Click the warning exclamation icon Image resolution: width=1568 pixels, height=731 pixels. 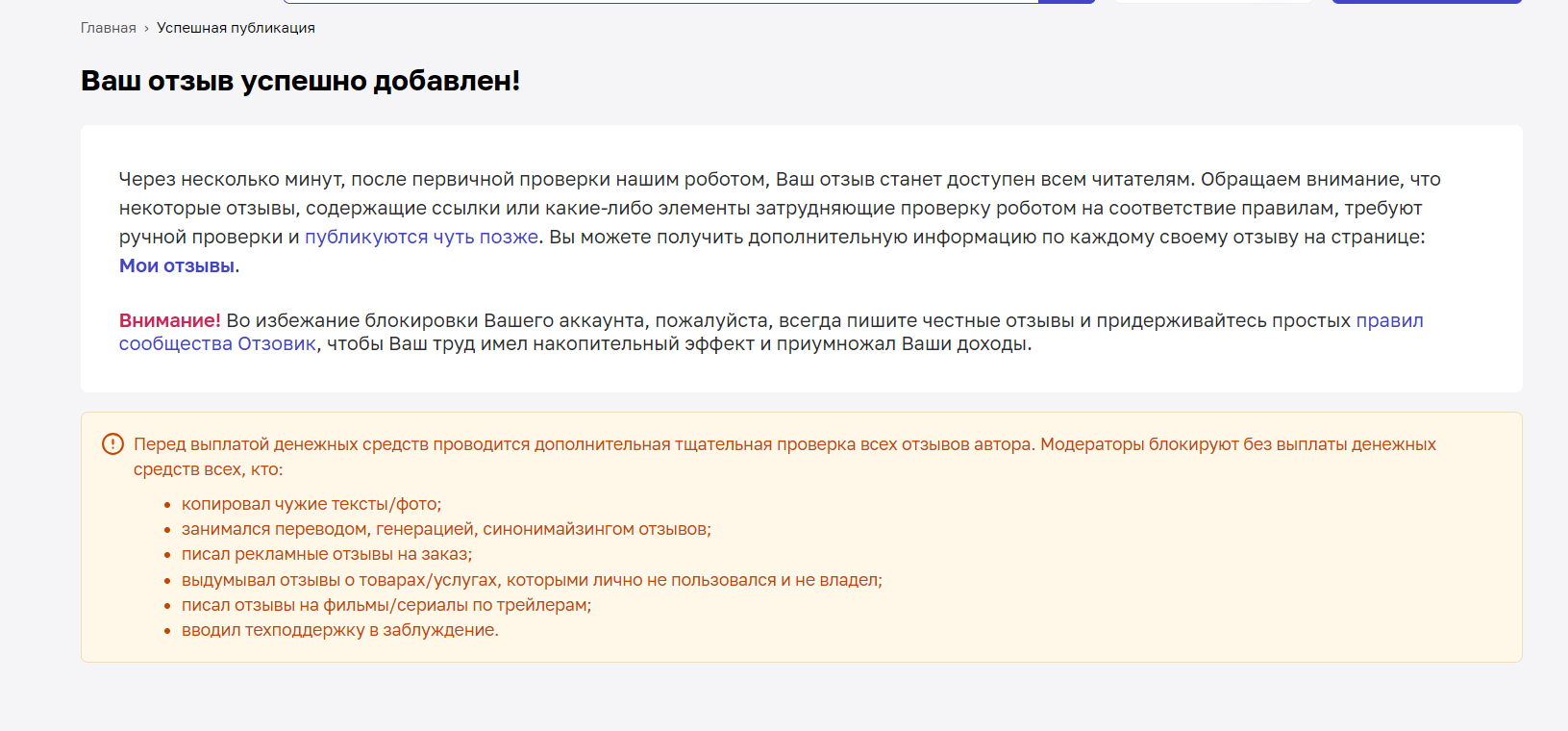pyautogui.click(x=112, y=444)
